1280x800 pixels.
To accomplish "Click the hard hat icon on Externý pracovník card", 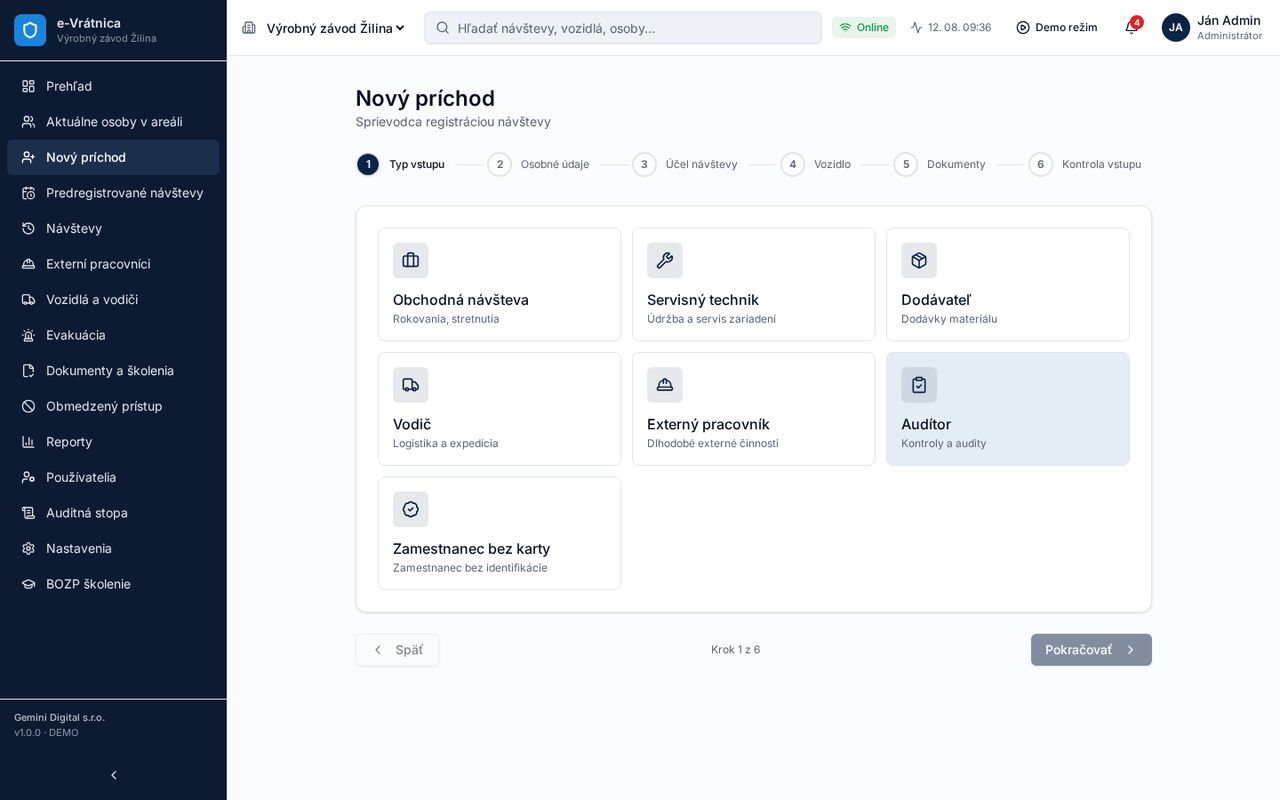I will tap(665, 385).
